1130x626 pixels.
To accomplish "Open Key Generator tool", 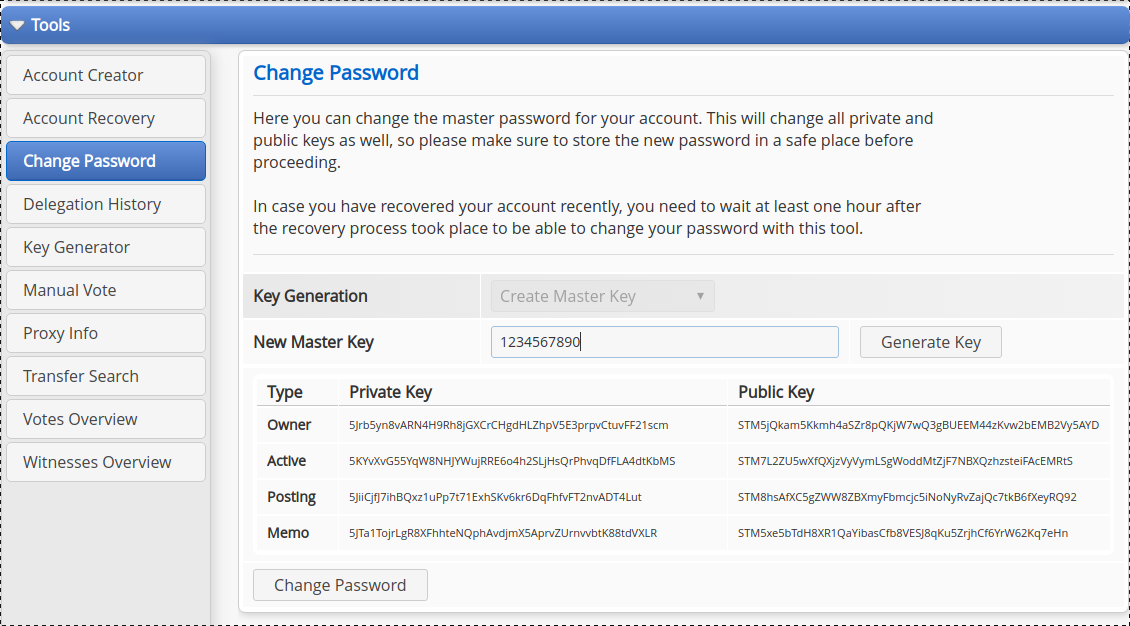I will (x=106, y=247).
